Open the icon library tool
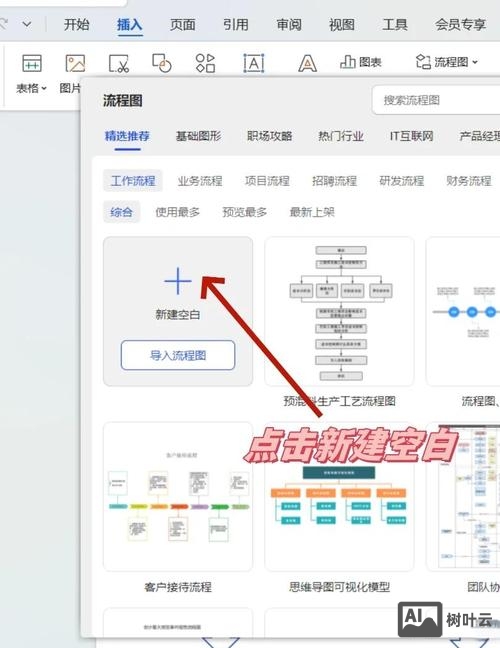The width and height of the screenshot is (500, 648). [205, 63]
